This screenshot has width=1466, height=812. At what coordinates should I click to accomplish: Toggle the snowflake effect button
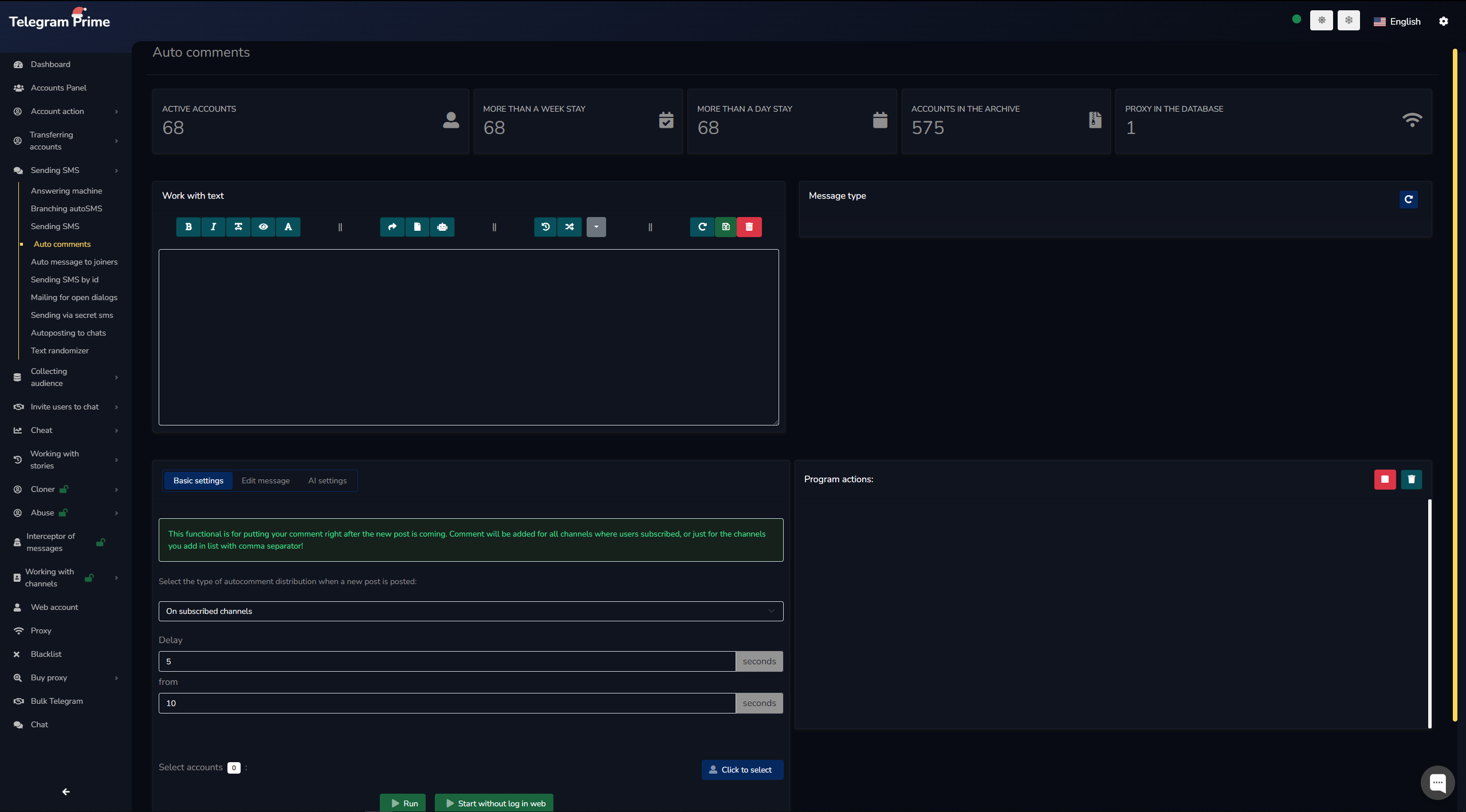[x=1349, y=21]
